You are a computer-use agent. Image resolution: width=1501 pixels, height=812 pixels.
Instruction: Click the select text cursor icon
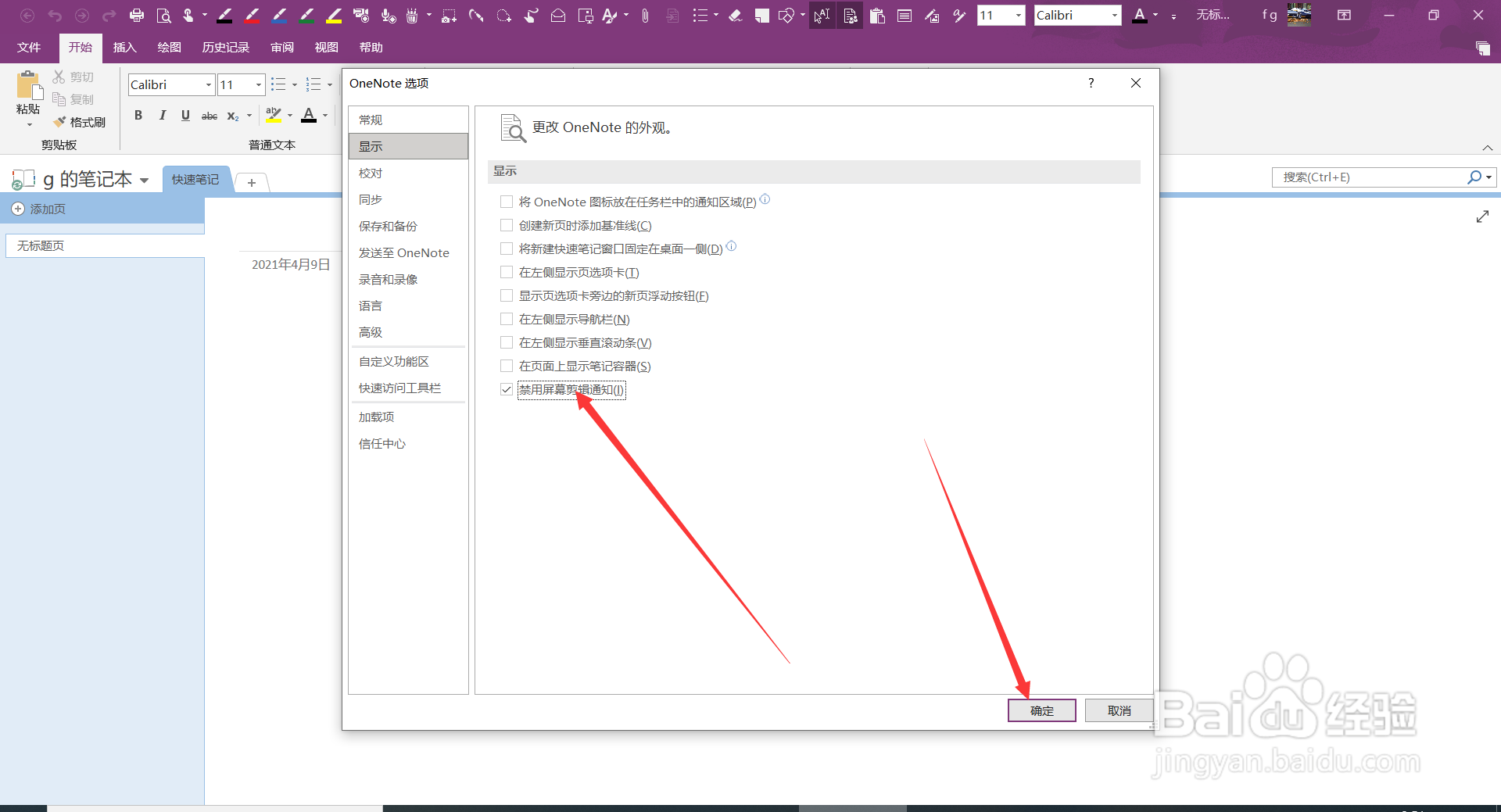point(822,15)
